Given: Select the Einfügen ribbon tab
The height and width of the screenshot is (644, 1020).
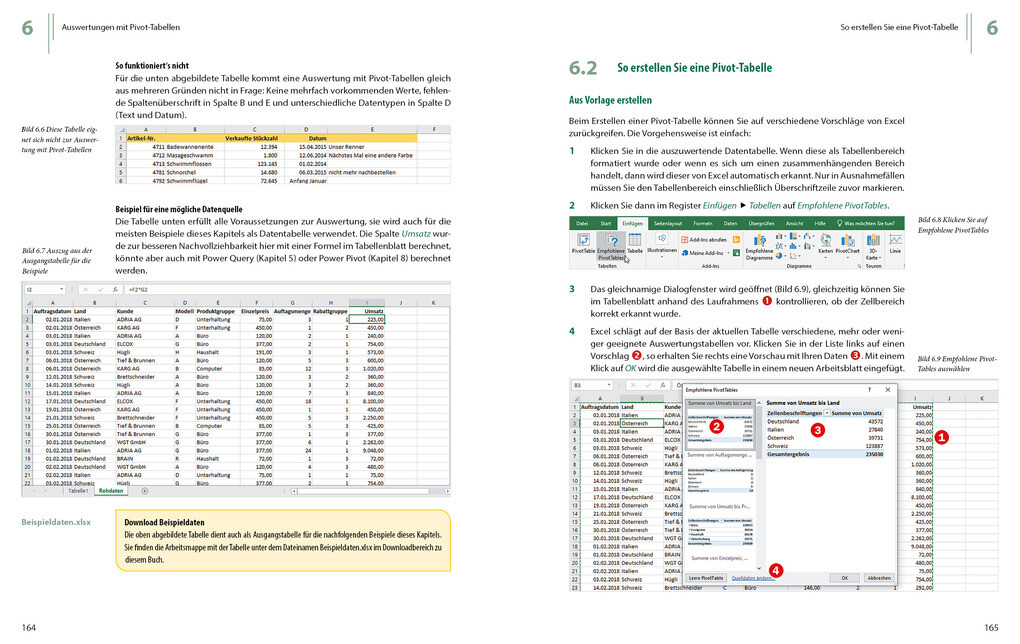Looking at the screenshot, I should 633,223.
